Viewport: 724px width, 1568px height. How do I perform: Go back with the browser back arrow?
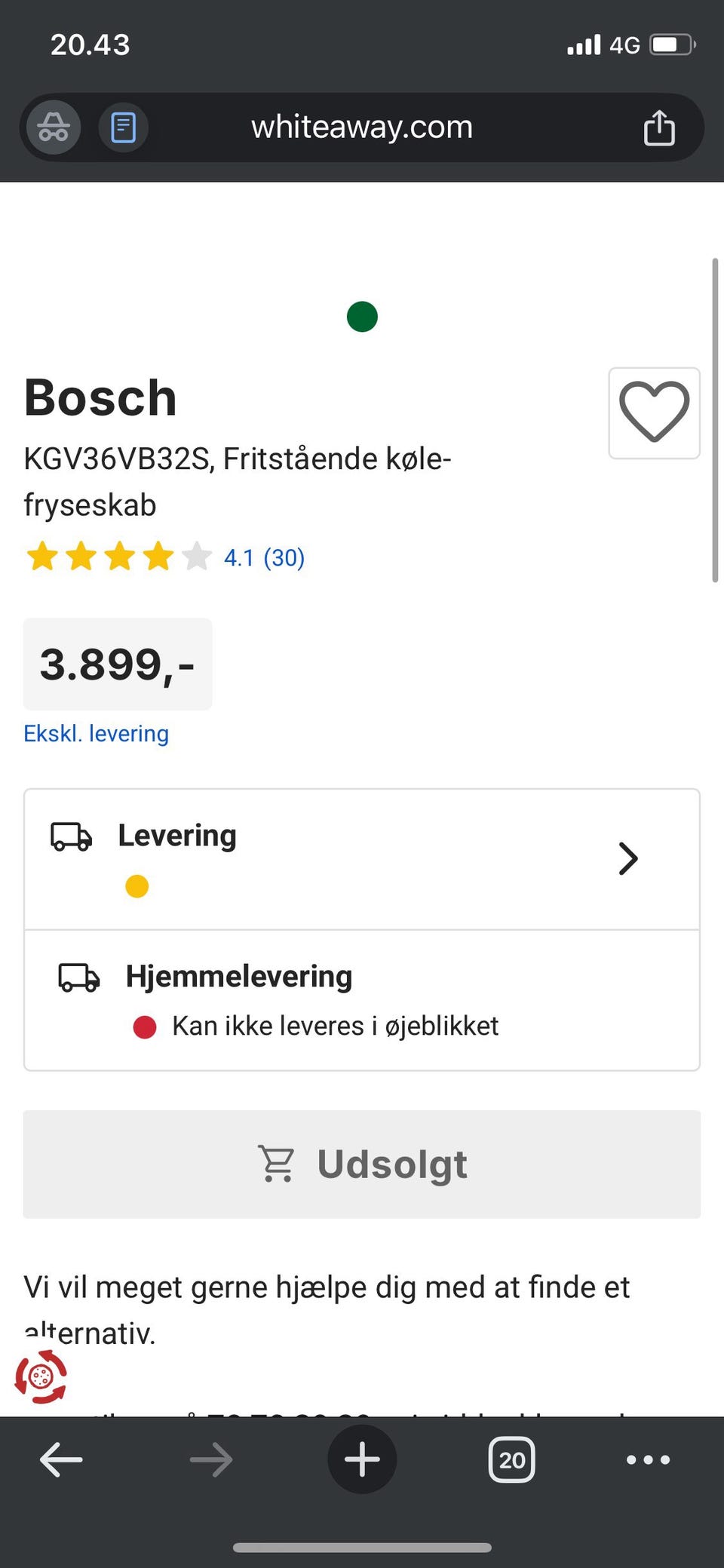[x=61, y=1459]
